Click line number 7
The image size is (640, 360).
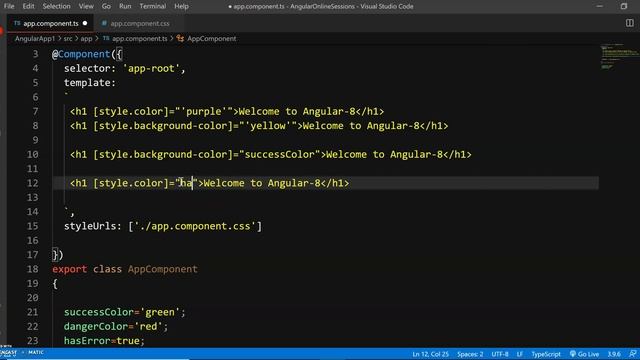coord(36,111)
